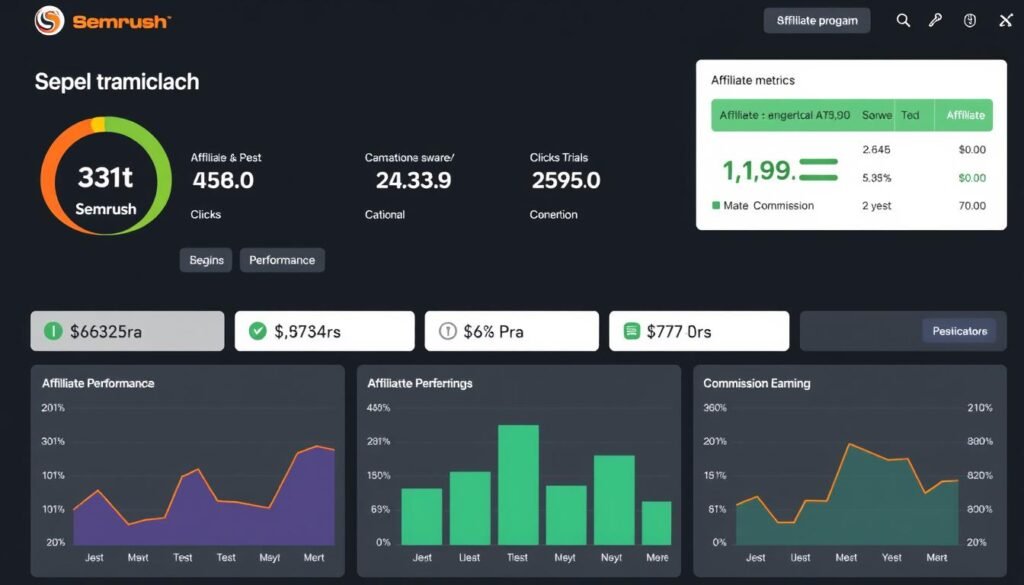Open search with the magnifier icon
This screenshot has width=1024, height=585.
point(903,20)
